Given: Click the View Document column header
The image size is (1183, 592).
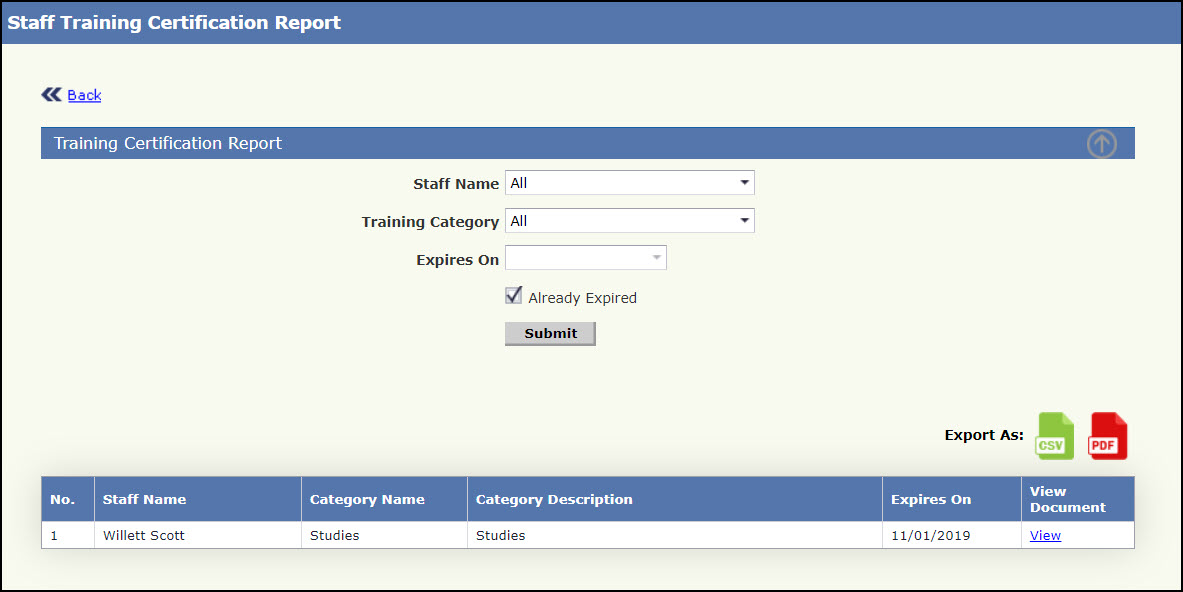Looking at the screenshot, I should (x=1067, y=499).
